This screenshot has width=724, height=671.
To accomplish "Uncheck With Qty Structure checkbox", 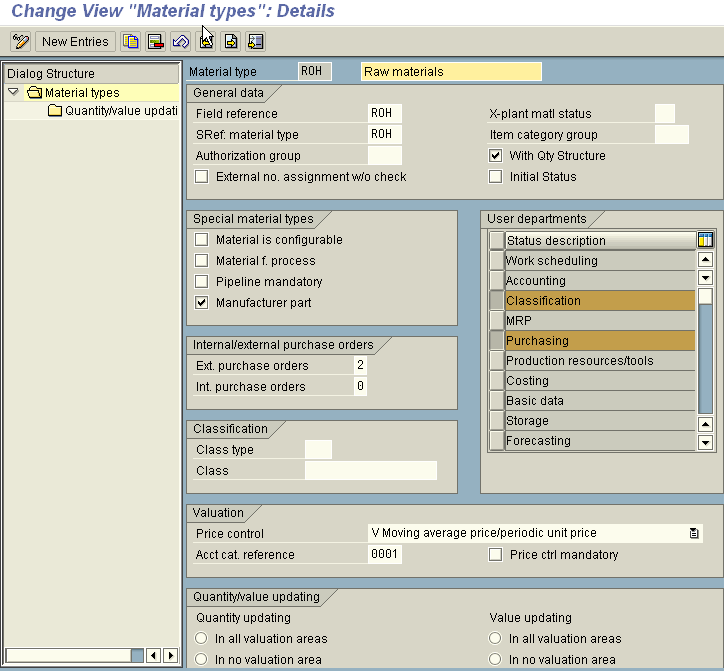I will (x=495, y=156).
